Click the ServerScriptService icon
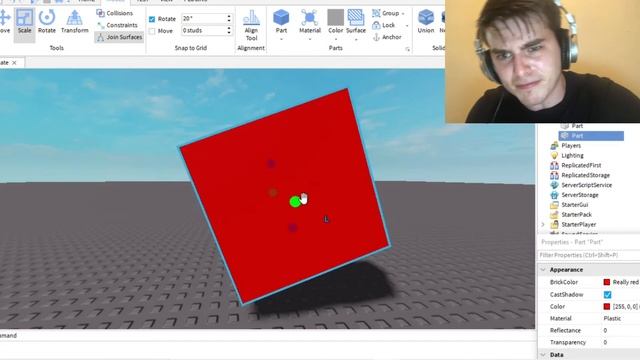The height and width of the screenshot is (360, 640). click(554, 185)
